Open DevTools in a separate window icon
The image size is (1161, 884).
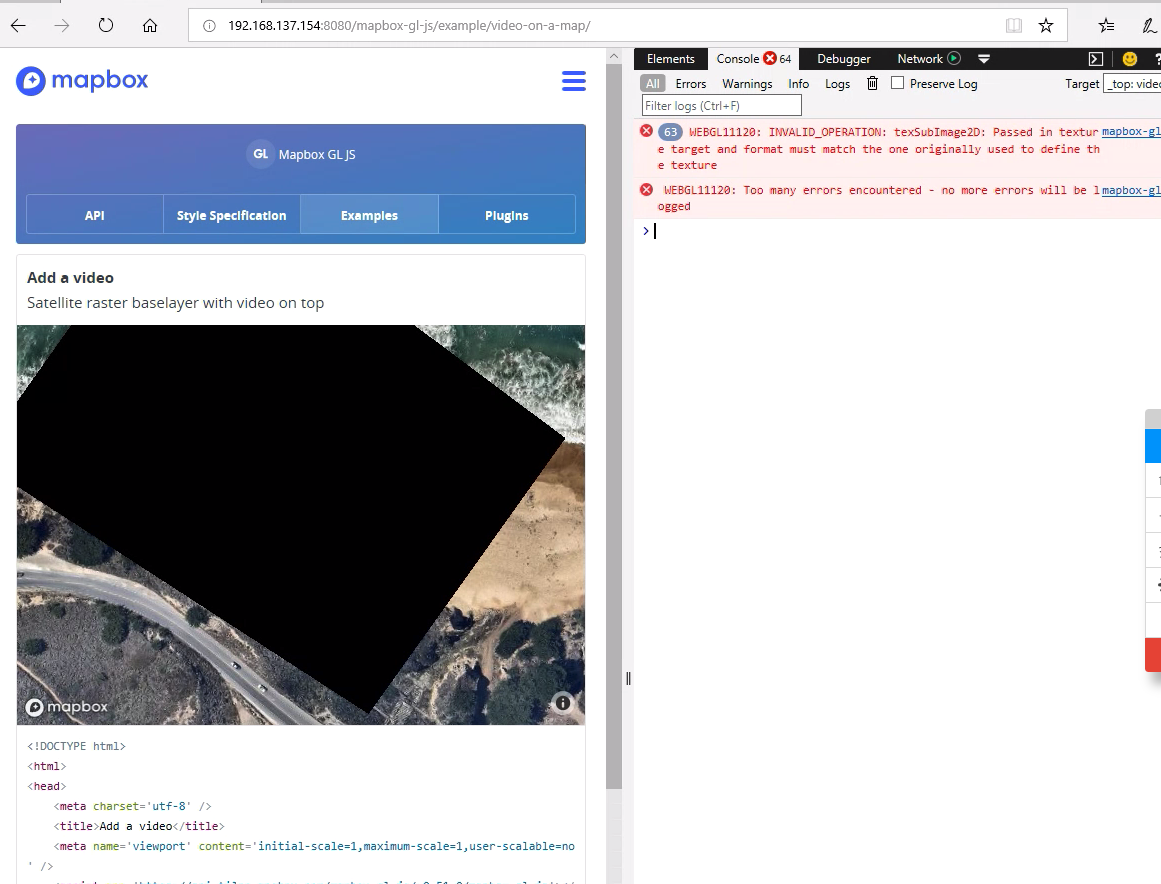pos(1098,58)
